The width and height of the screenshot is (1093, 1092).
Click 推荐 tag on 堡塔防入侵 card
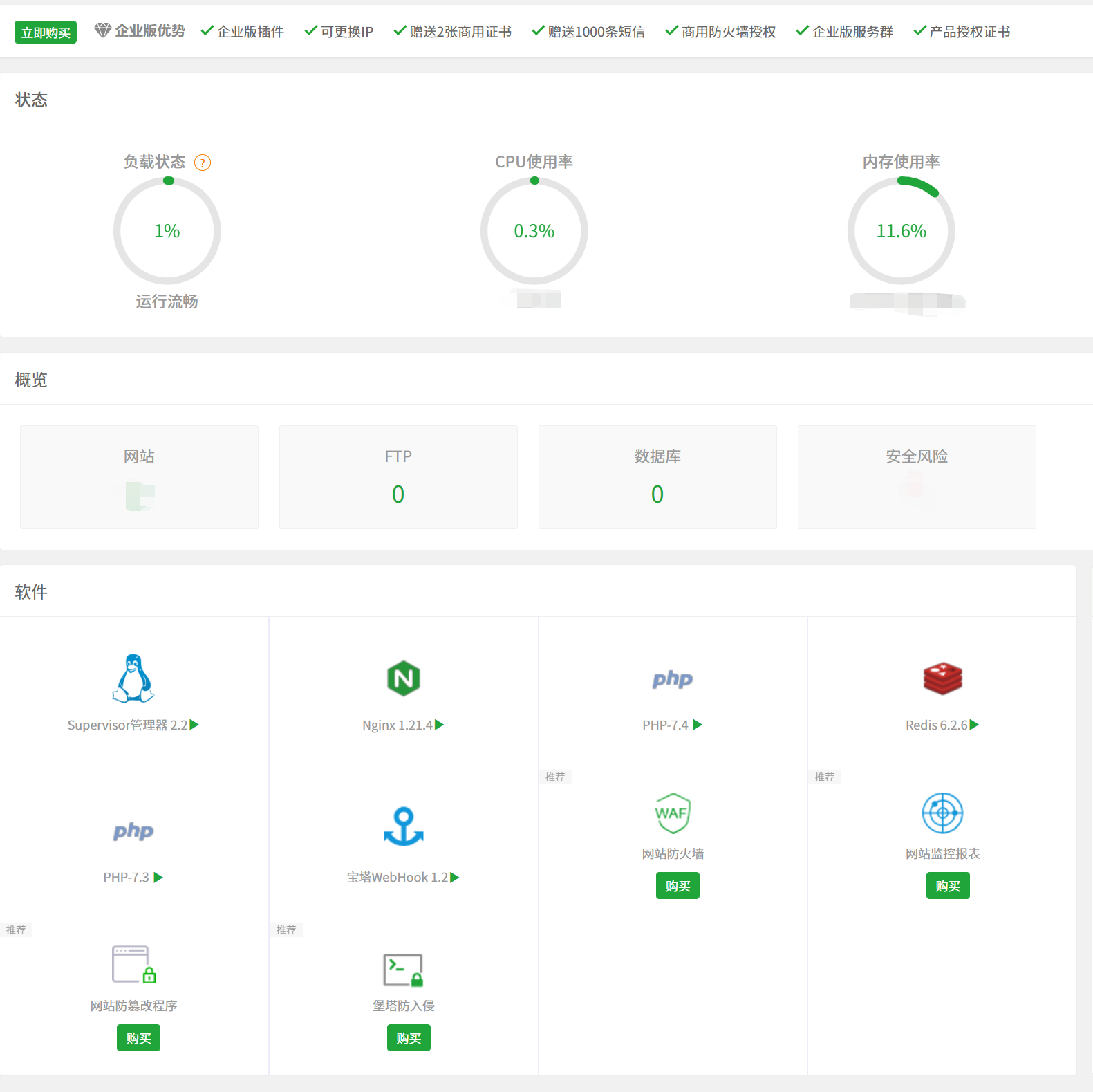click(x=286, y=930)
